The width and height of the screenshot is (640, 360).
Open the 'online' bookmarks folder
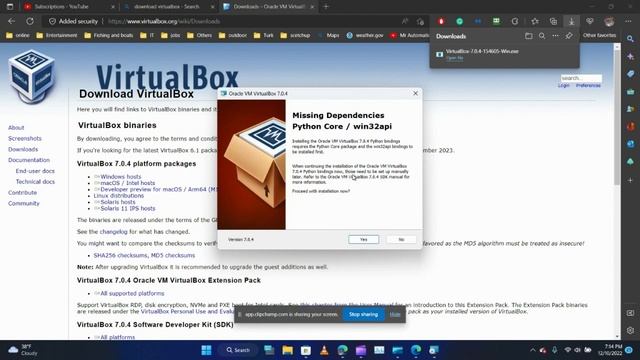(x=18, y=36)
